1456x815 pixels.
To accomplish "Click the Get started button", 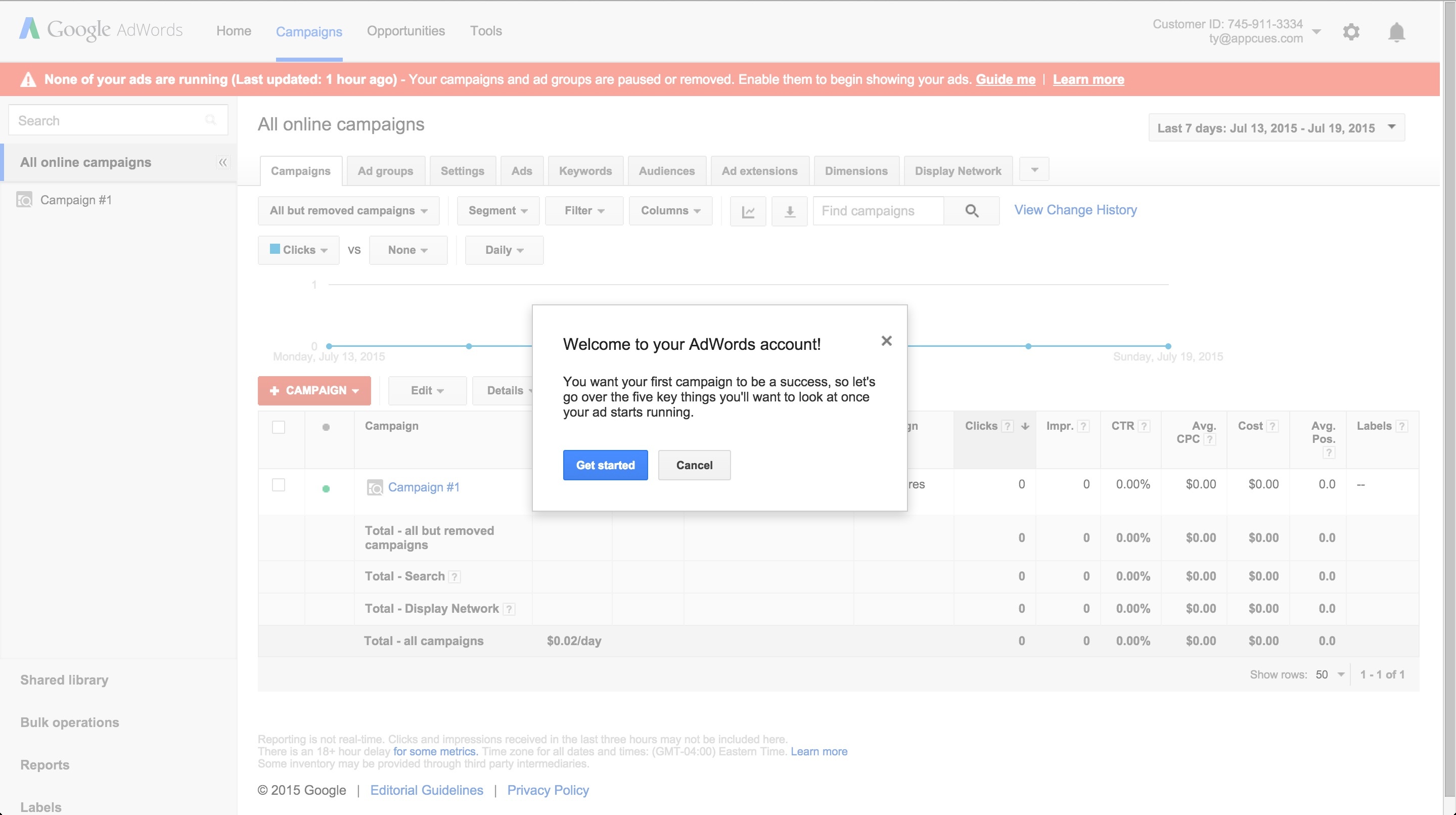I will 605,465.
